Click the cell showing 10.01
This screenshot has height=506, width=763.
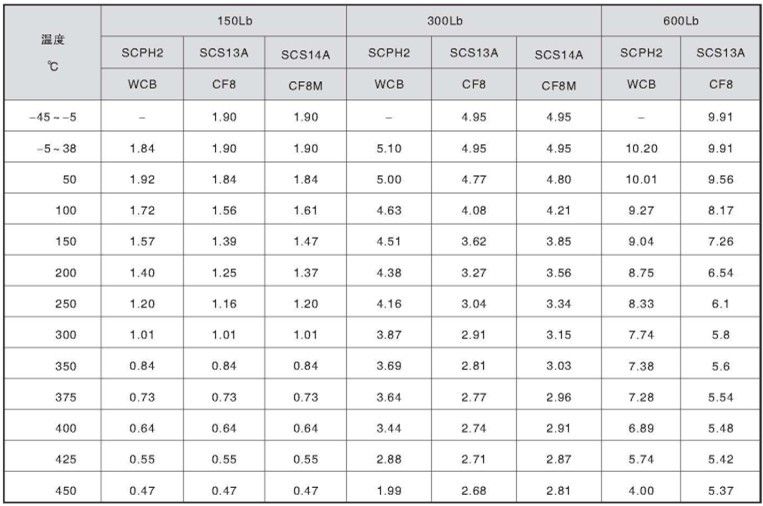point(640,179)
